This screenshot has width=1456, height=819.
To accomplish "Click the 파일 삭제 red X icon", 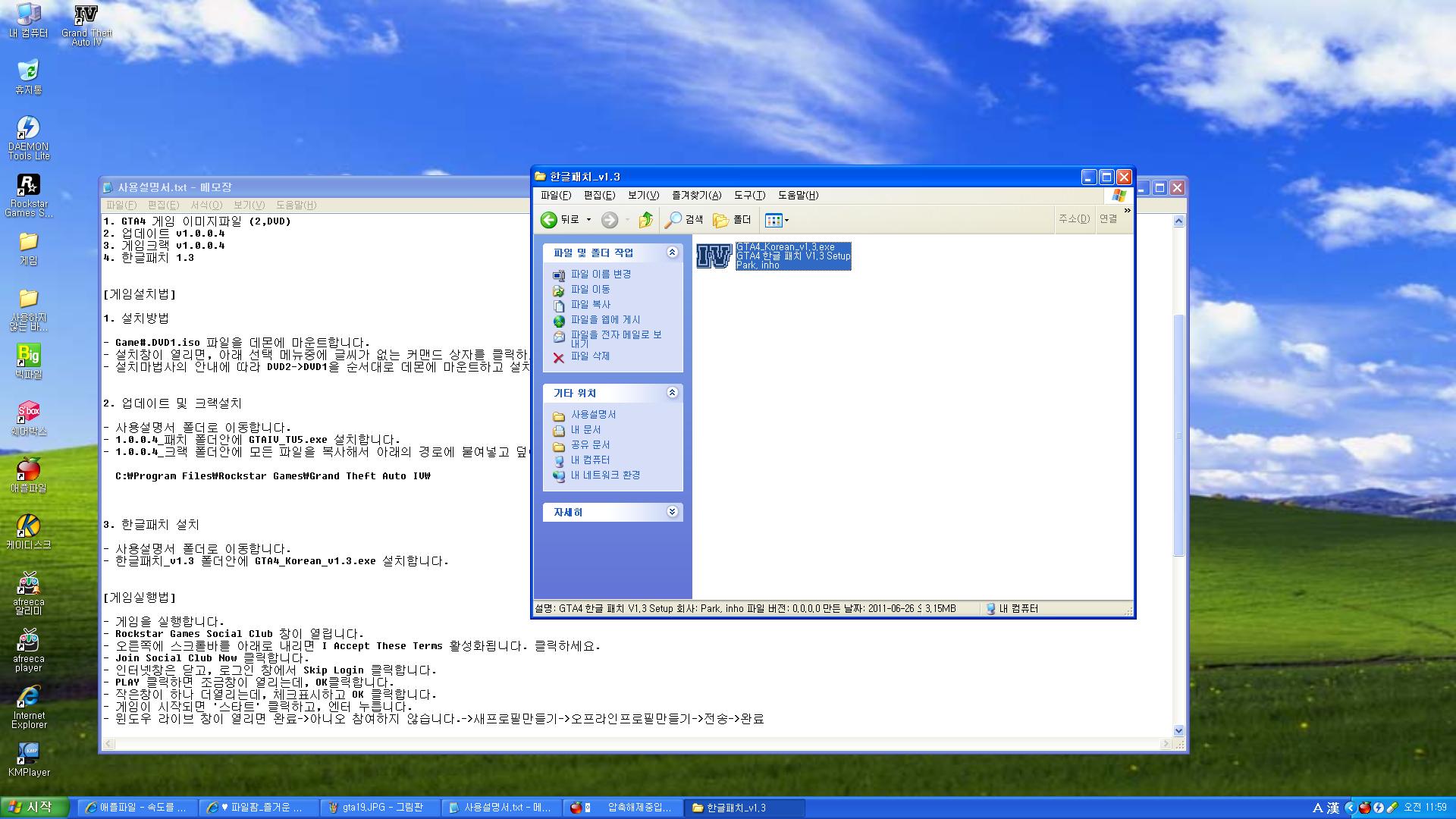I will [x=559, y=357].
